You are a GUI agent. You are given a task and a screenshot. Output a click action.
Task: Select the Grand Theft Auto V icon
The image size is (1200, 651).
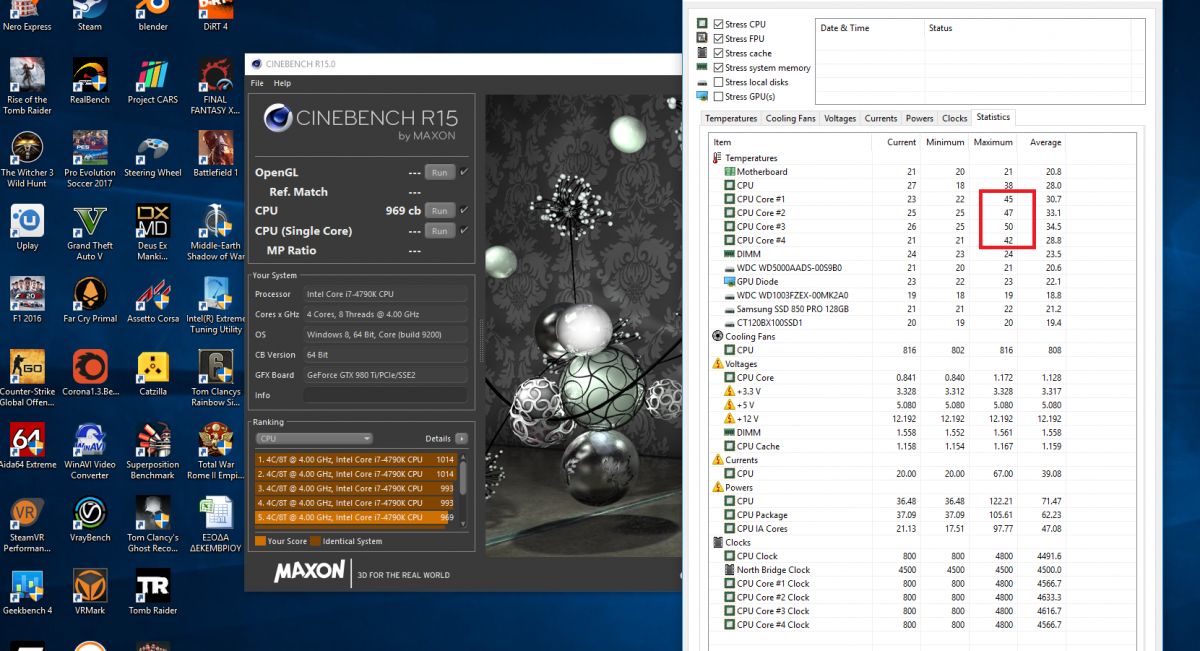[90, 232]
